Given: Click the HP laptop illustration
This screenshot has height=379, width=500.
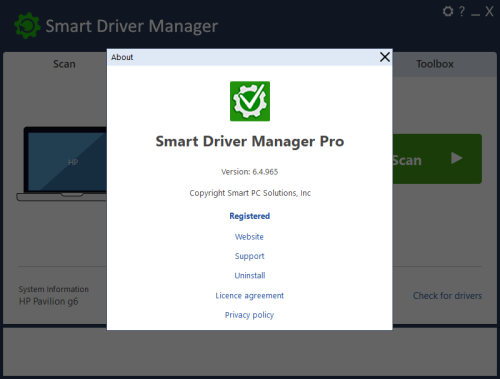Looking at the screenshot, I should point(62,164).
